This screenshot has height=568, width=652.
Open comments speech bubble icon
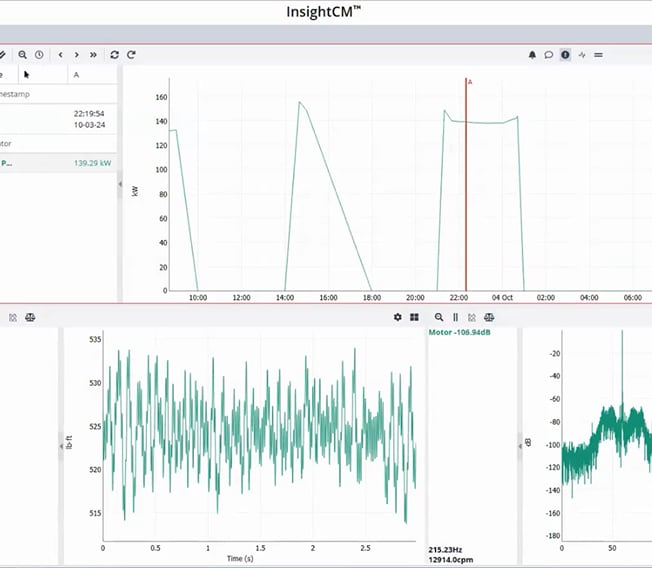point(549,55)
